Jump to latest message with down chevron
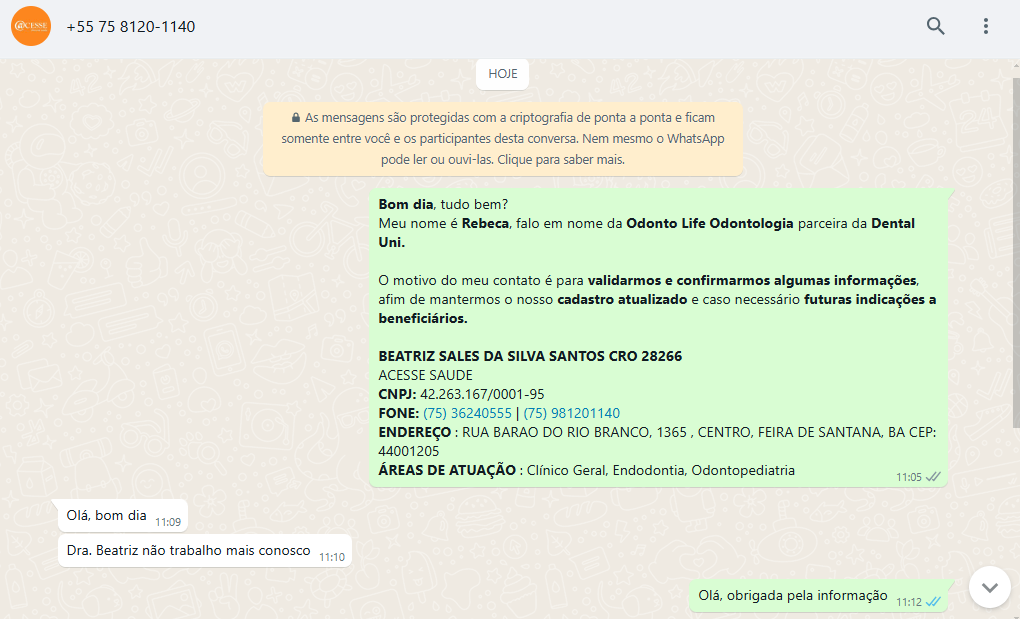 (x=989, y=587)
